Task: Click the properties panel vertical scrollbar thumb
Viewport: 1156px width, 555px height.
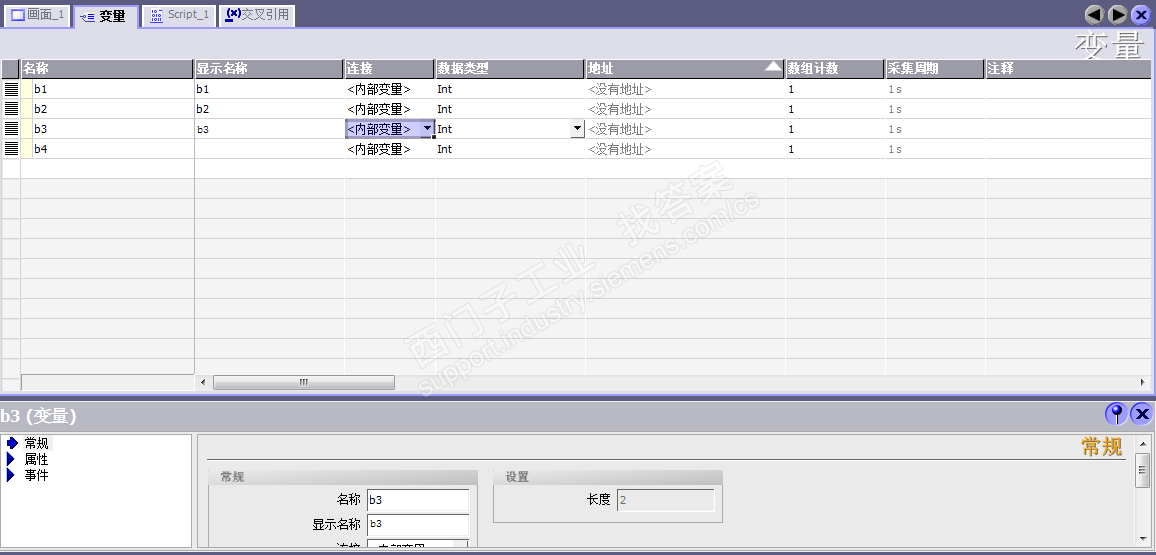Action: [1143, 470]
